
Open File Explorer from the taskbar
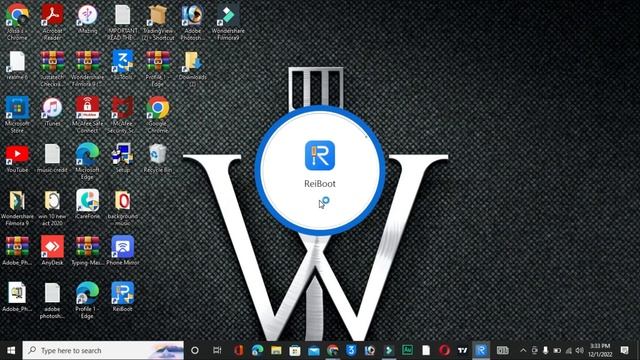coord(276,350)
